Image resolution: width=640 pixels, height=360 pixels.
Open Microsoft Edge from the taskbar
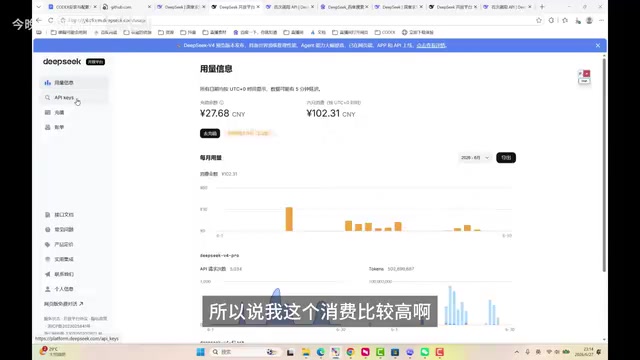pos(320,352)
